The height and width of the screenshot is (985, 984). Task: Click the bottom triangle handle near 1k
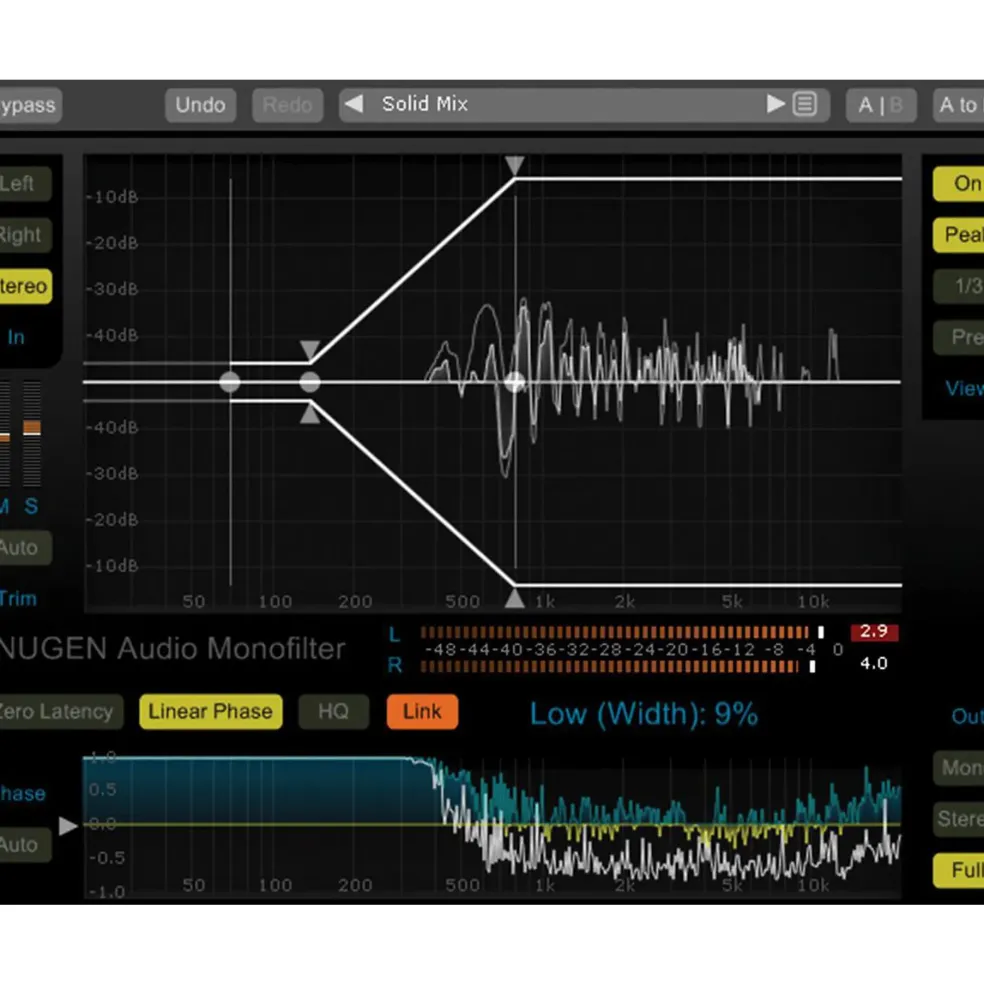[515, 597]
